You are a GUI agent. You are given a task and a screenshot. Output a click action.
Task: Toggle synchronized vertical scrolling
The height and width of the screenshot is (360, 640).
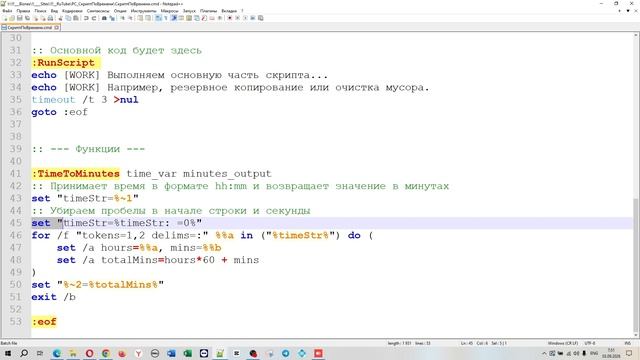(140, 18)
